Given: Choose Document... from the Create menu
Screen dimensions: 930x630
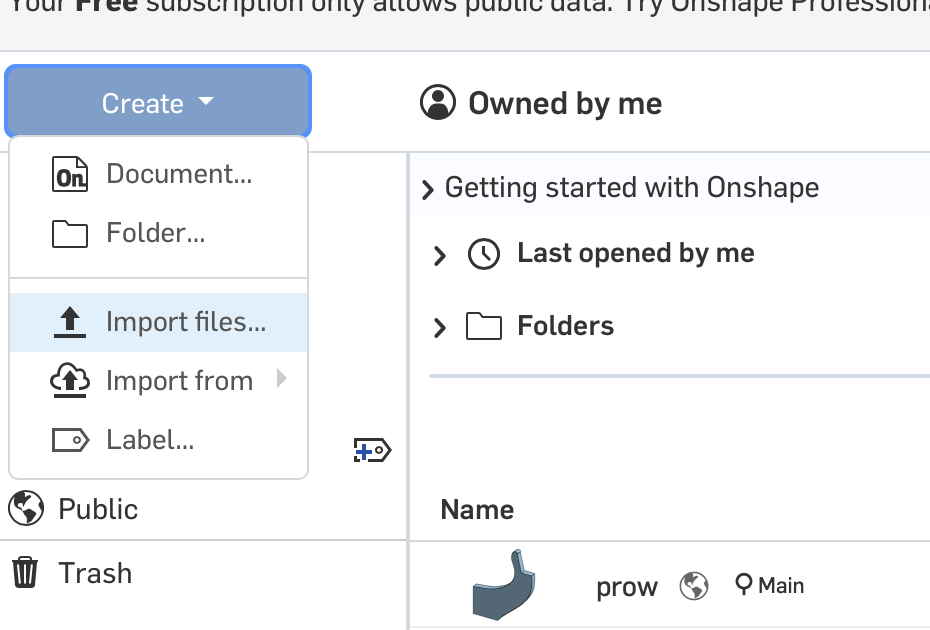Looking at the screenshot, I should coord(178,174).
